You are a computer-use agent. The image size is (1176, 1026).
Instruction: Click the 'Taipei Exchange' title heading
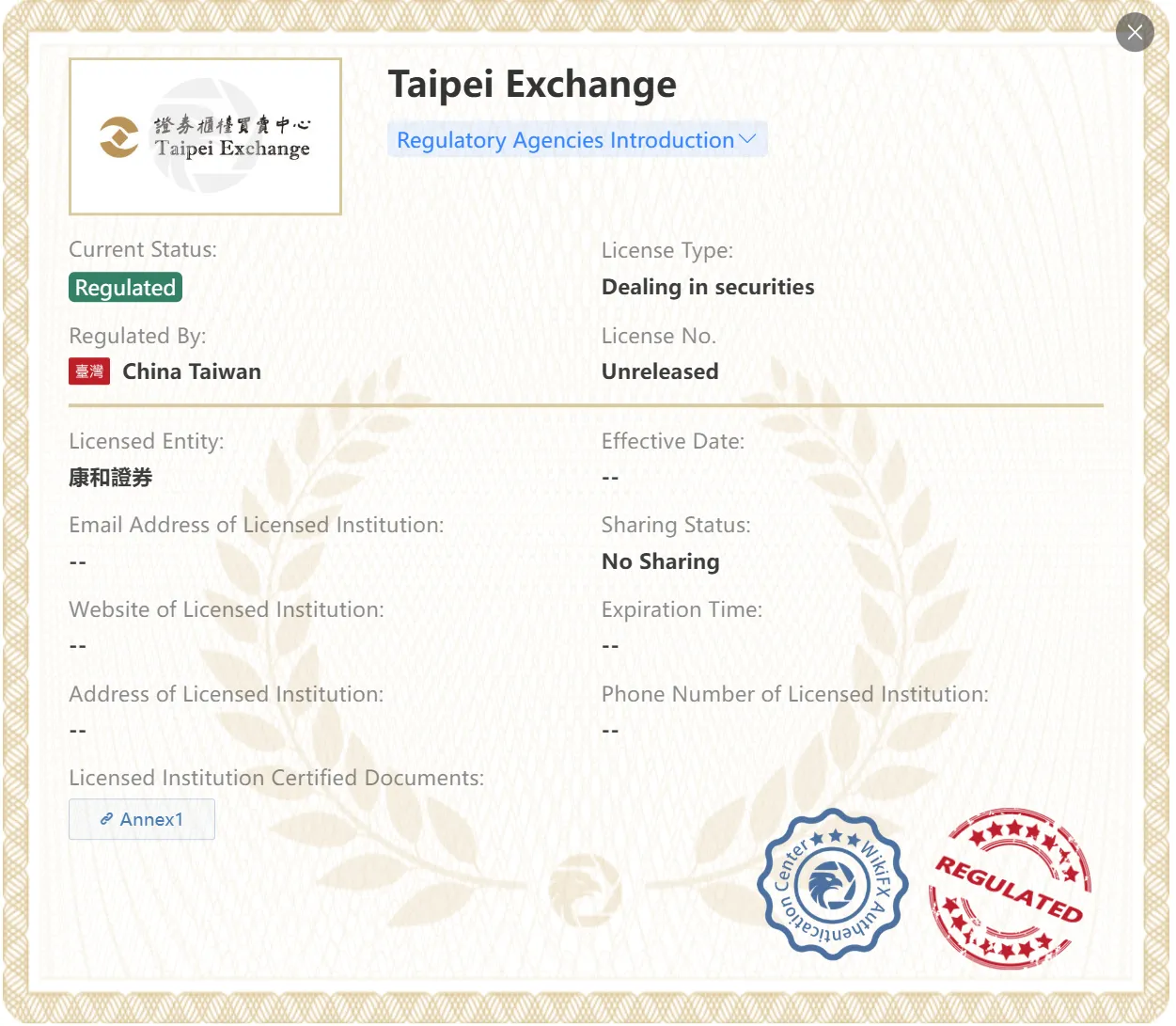click(532, 84)
